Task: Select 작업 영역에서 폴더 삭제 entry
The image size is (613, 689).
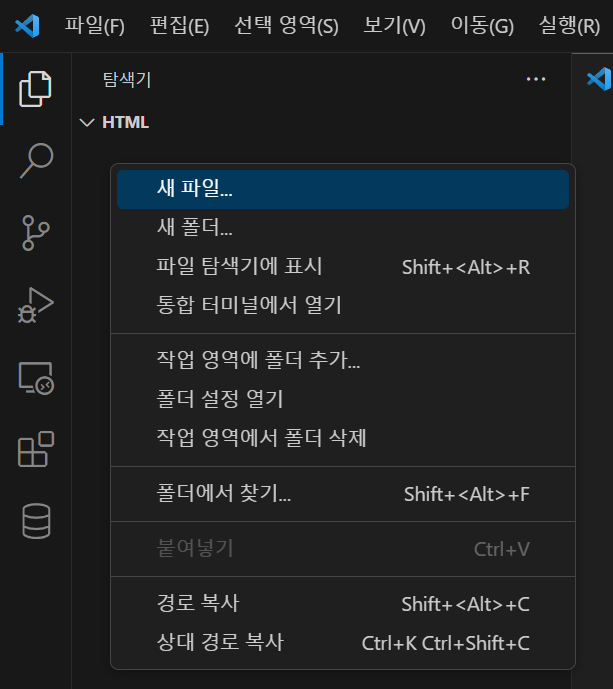Action: click(343, 438)
